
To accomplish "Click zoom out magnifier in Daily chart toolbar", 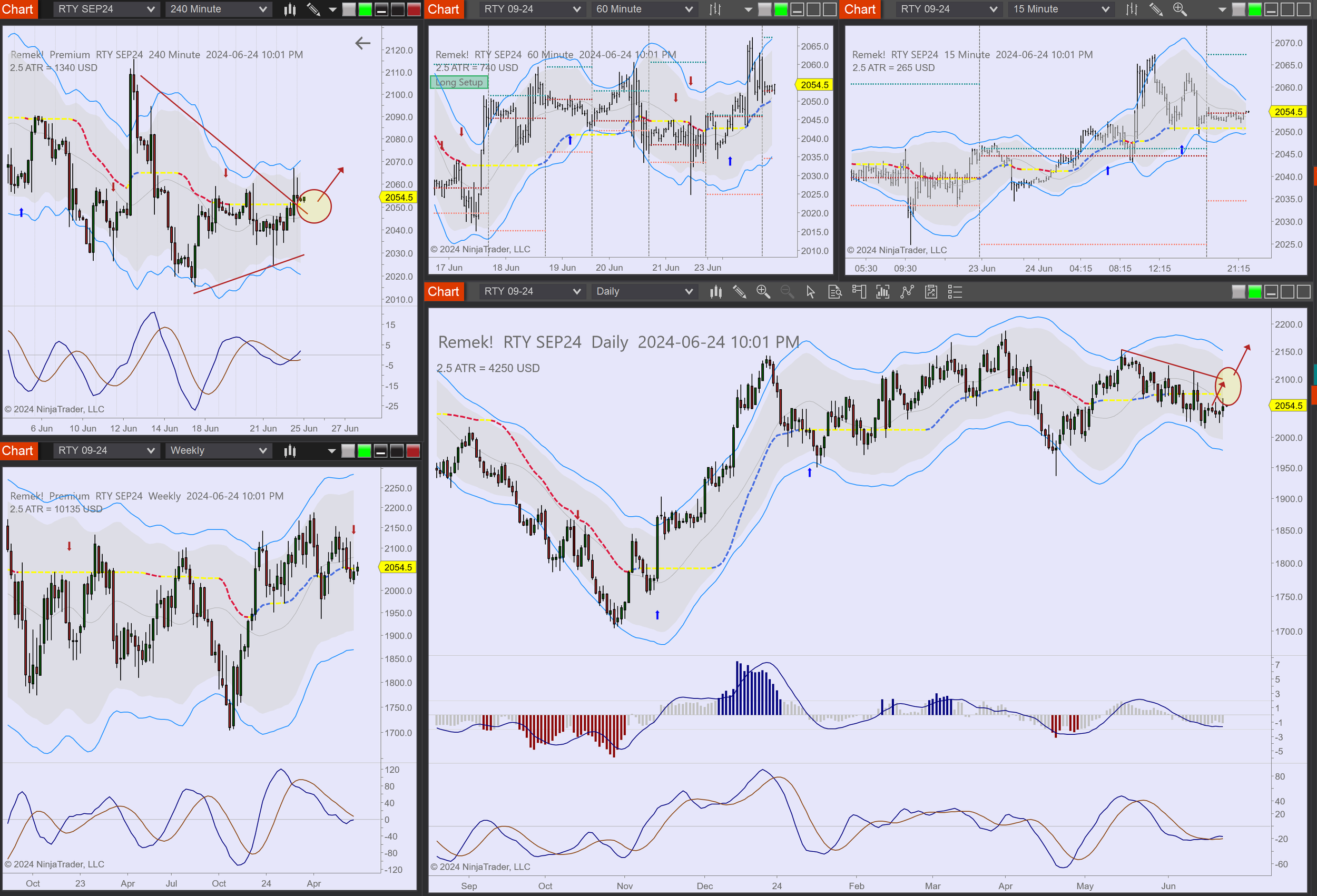I will [787, 291].
